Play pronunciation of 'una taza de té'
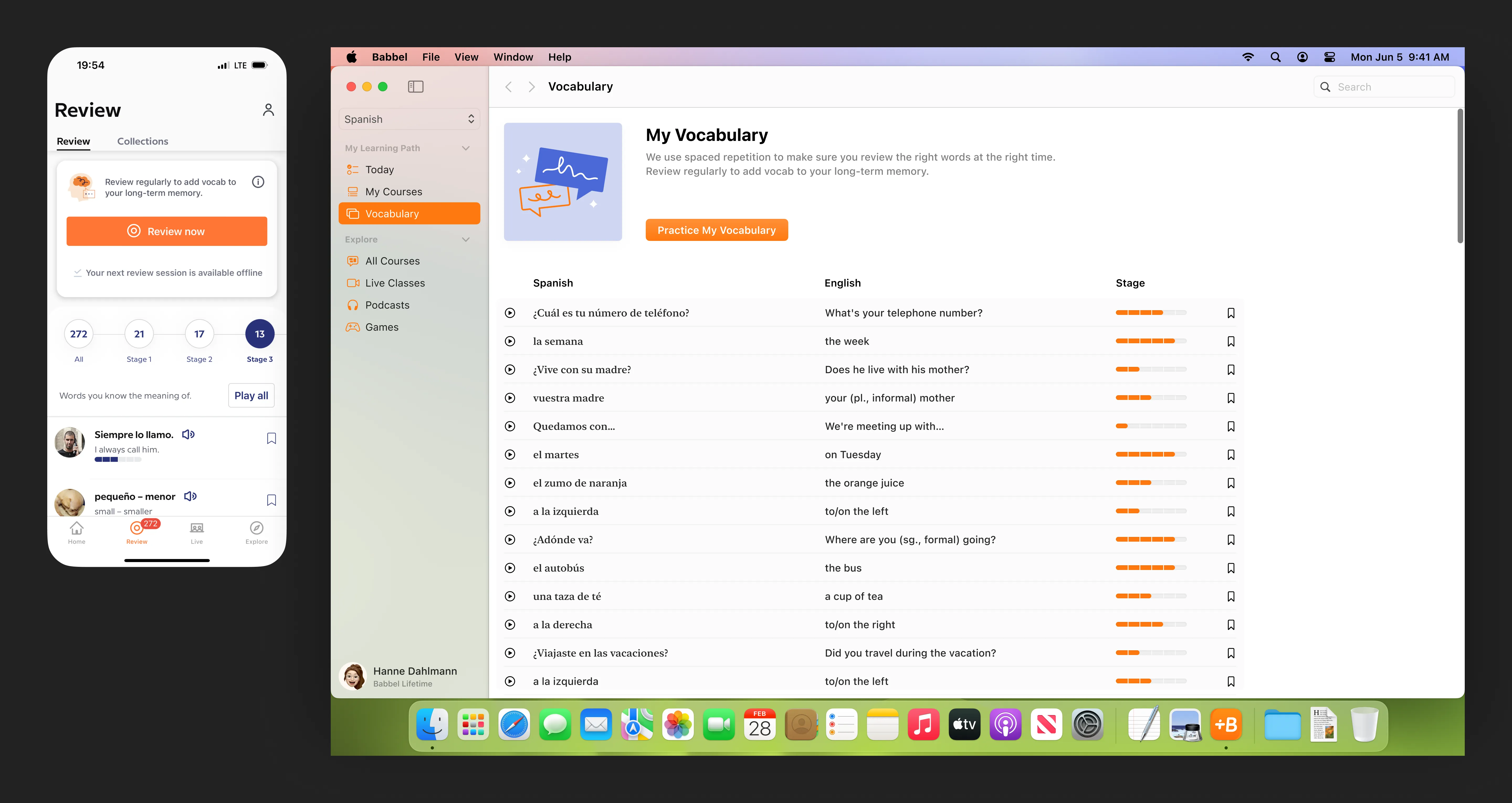Image resolution: width=1512 pixels, height=803 pixels. [x=510, y=596]
